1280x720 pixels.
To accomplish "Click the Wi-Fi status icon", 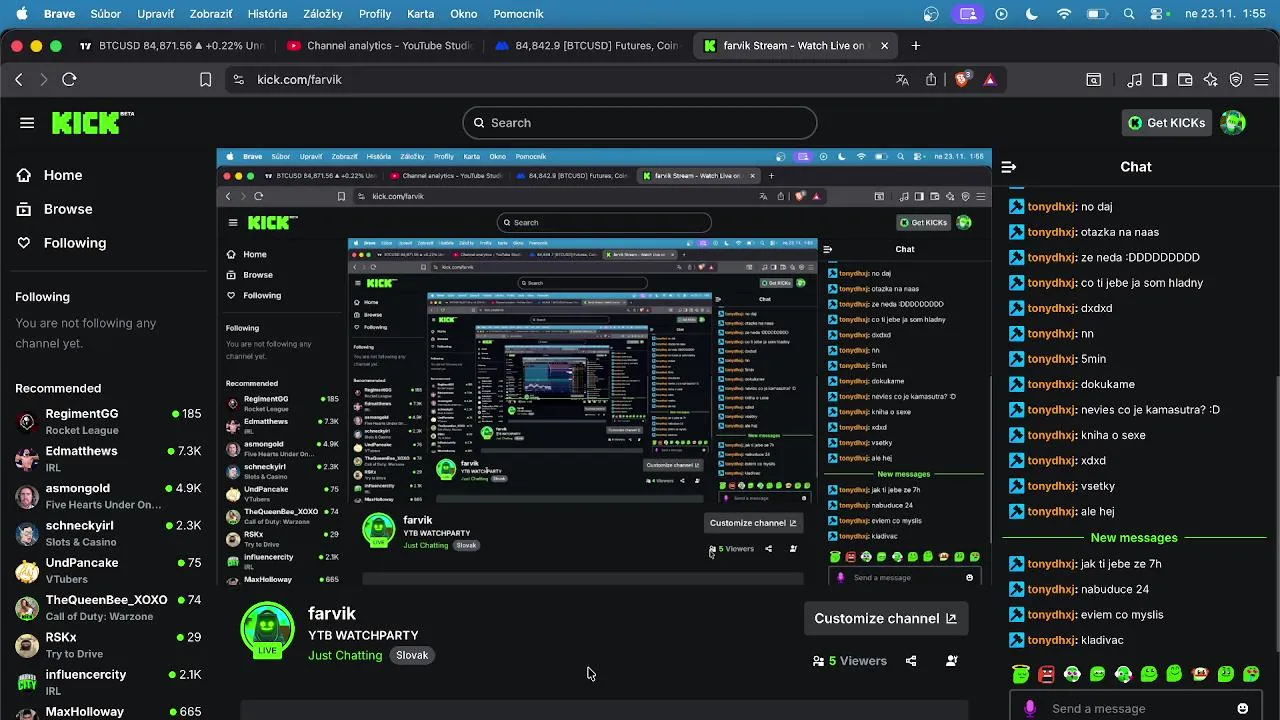I will click(x=1064, y=14).
